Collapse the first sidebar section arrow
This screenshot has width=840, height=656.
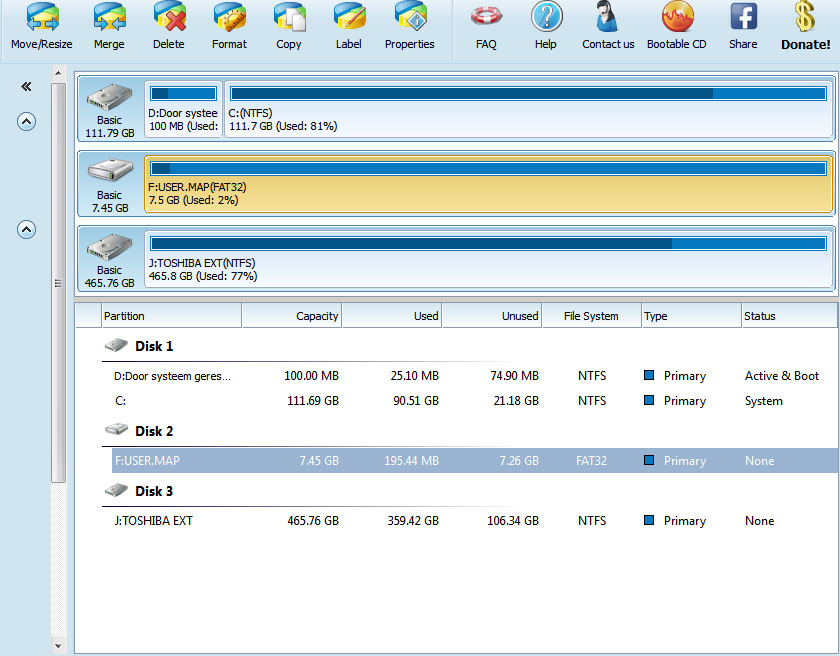pos(27,121)
